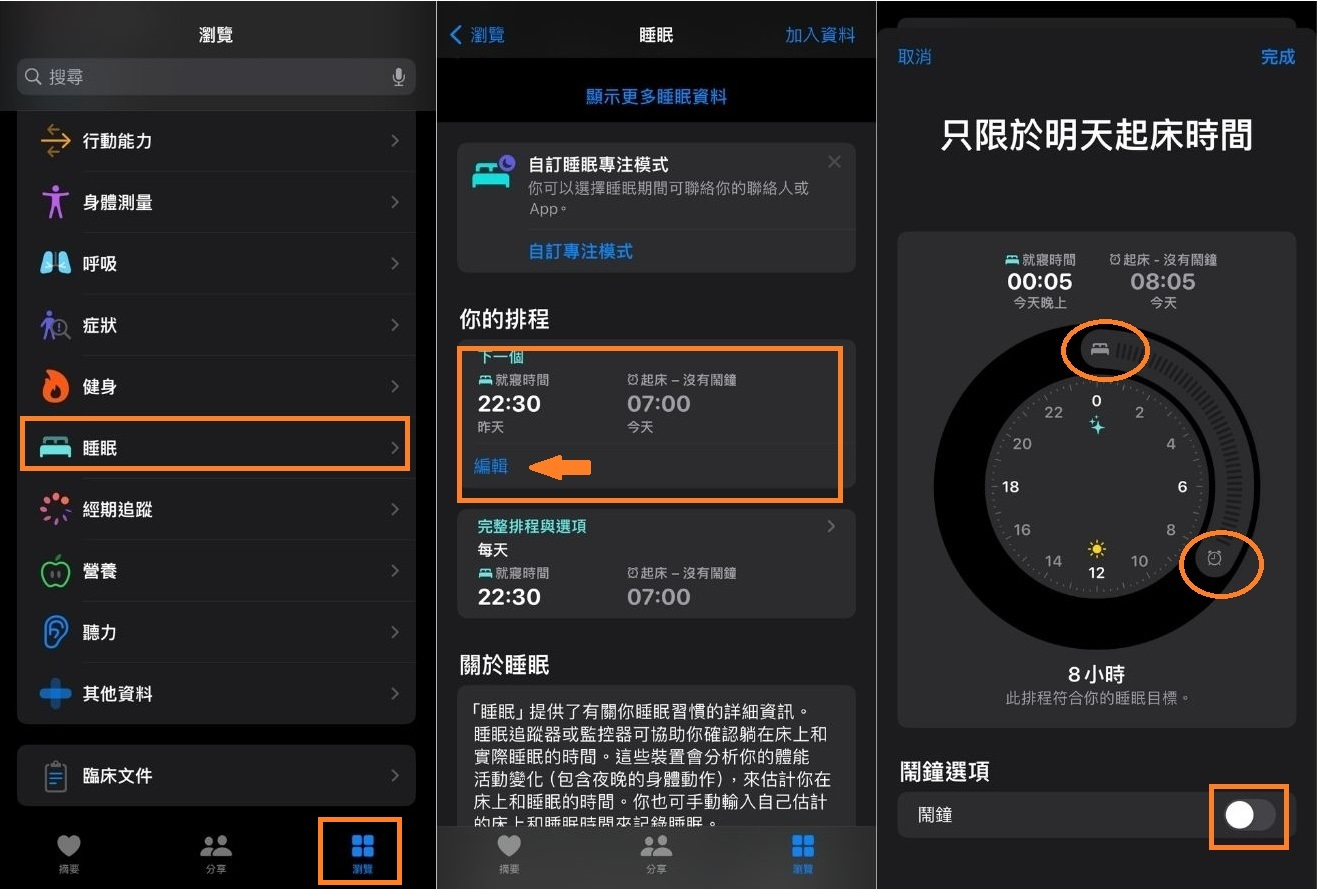Tap the sparkle star icon on clock
Viewport: 1317px width, 889px height.
pyautogui.click(x=1097, y=425)
